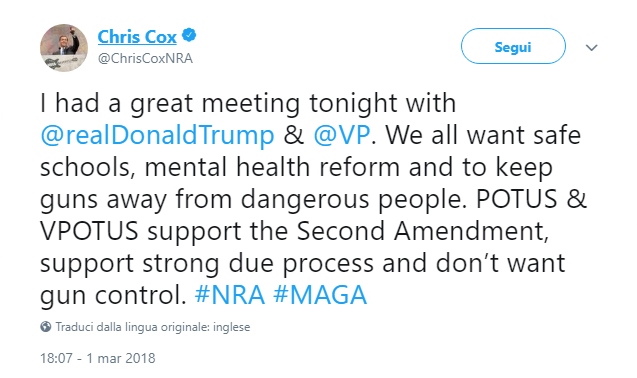
Task: Click the opening words 'I had a great meeting'
Action: coord(170,104)
